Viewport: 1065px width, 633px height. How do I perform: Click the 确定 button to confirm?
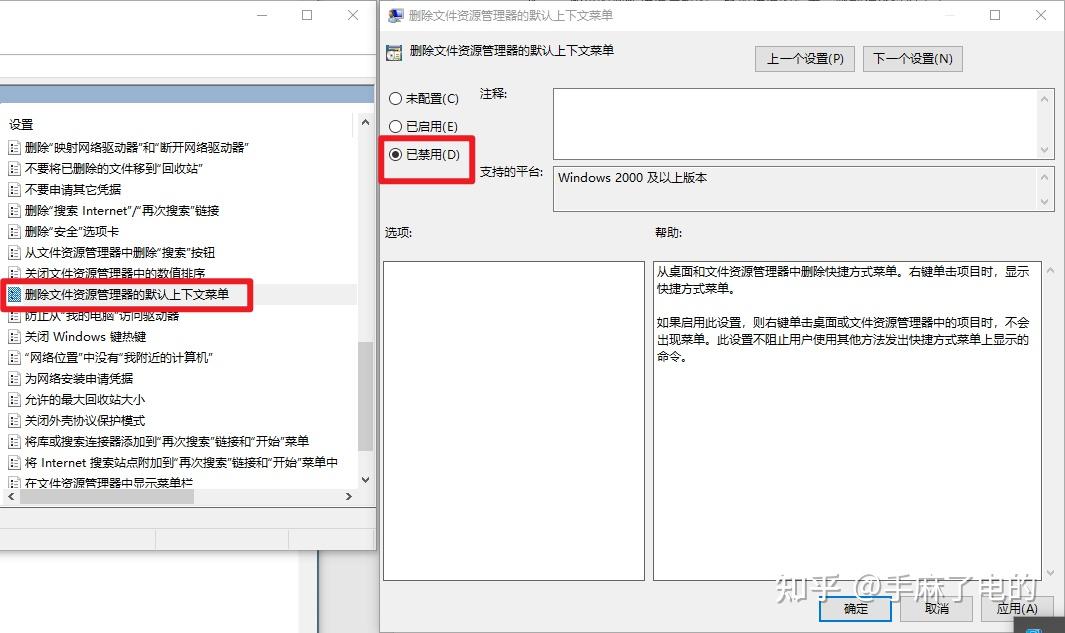pos(855,608)
